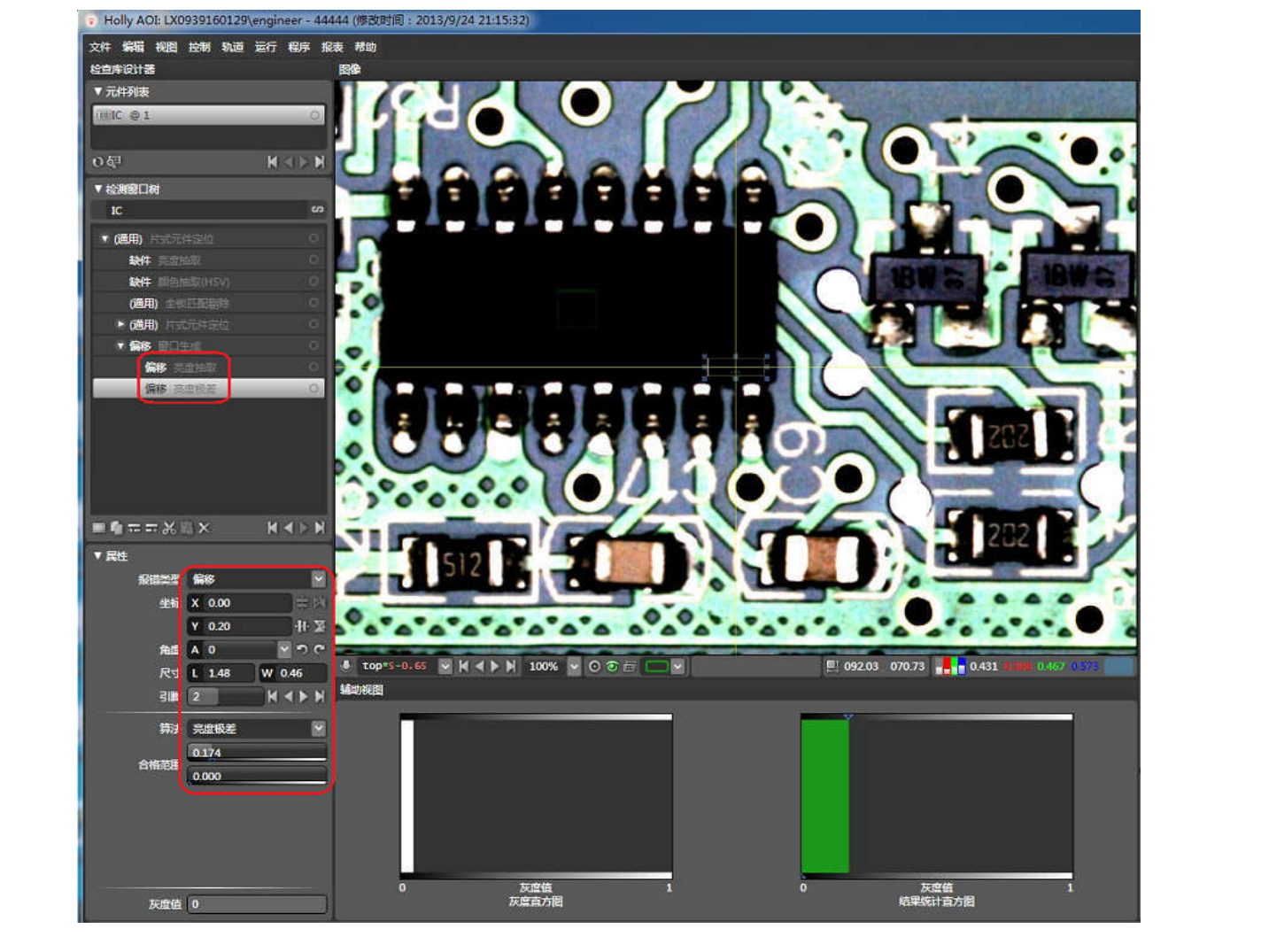Click the scissors cut icon in inspection tree toolbar
1269x952 pixels.
[x=169, y=528]
